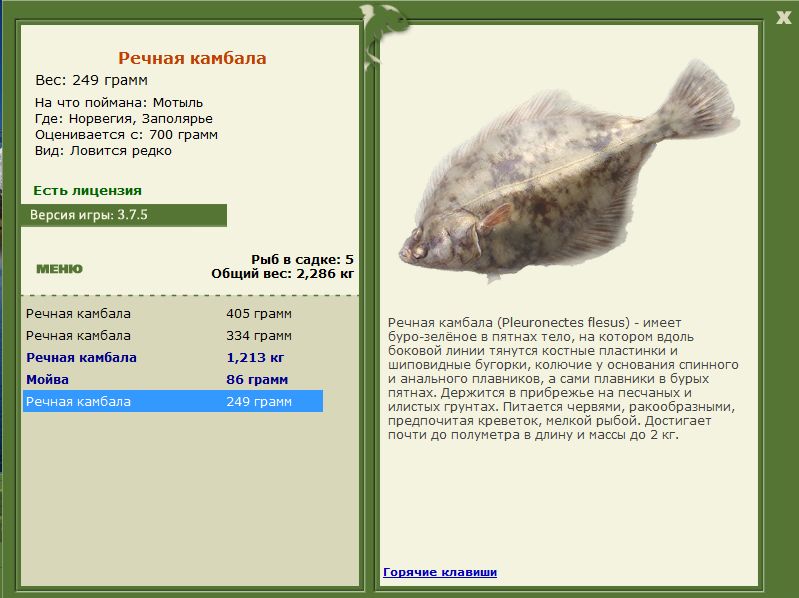Click the flounder fish picture
Screen dimensions: 799x598
click(569, 171)
